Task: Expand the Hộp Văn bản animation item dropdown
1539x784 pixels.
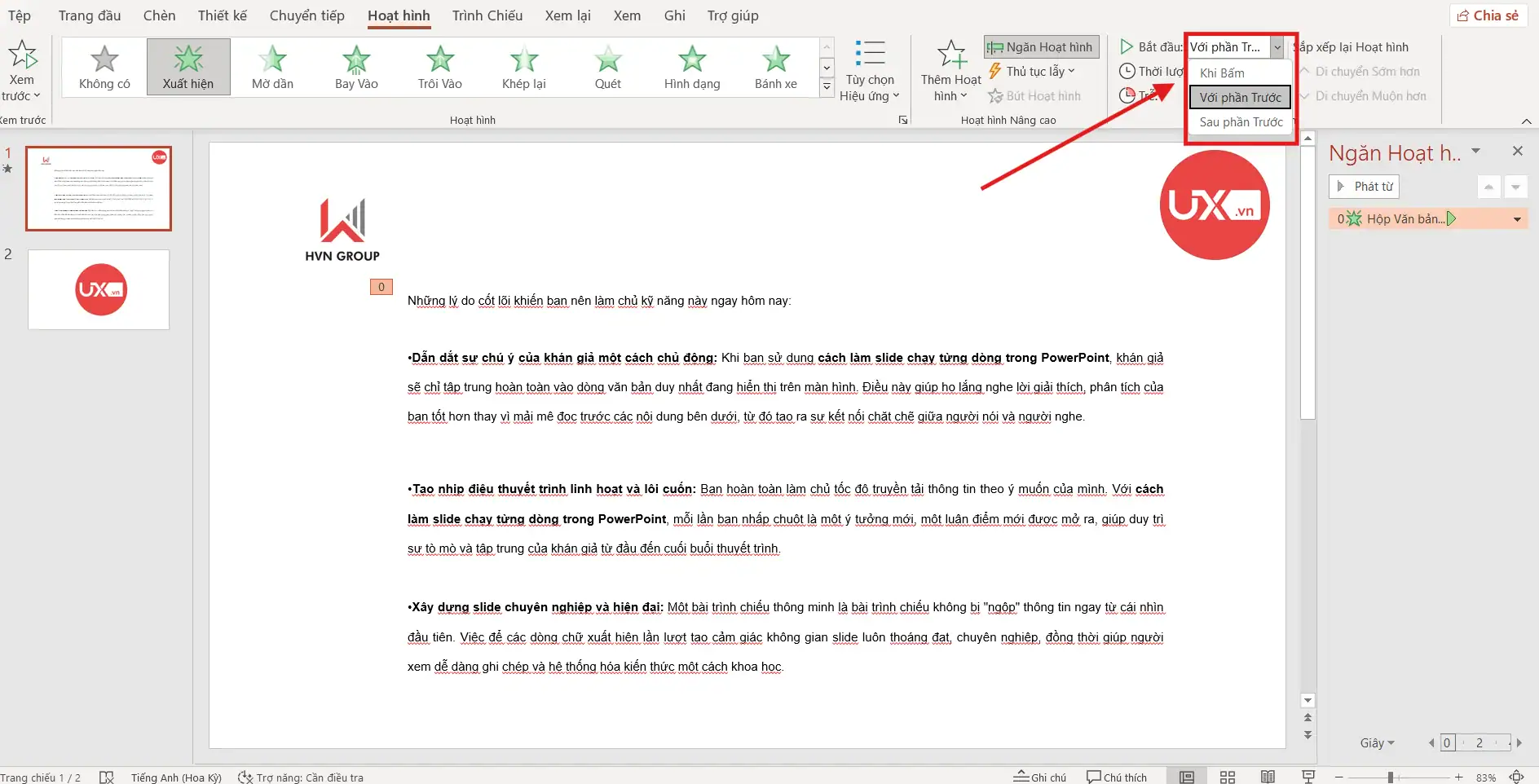Action: (1517, 219)
